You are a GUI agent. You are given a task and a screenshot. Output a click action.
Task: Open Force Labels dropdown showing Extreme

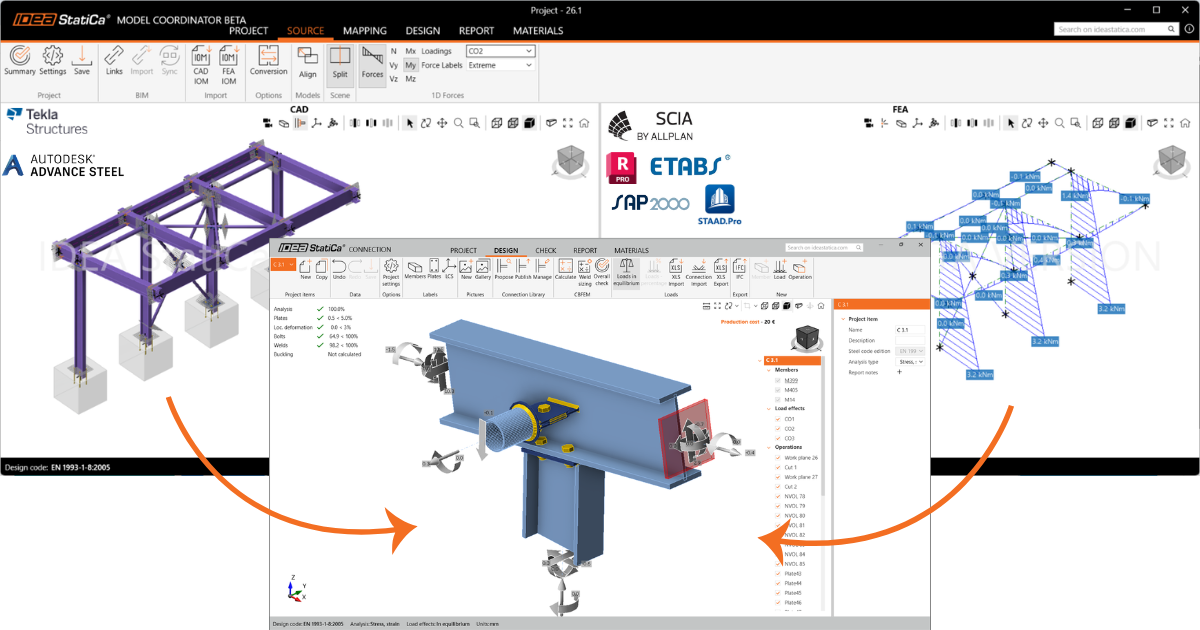pyautogui.click(x=501, y=65)
